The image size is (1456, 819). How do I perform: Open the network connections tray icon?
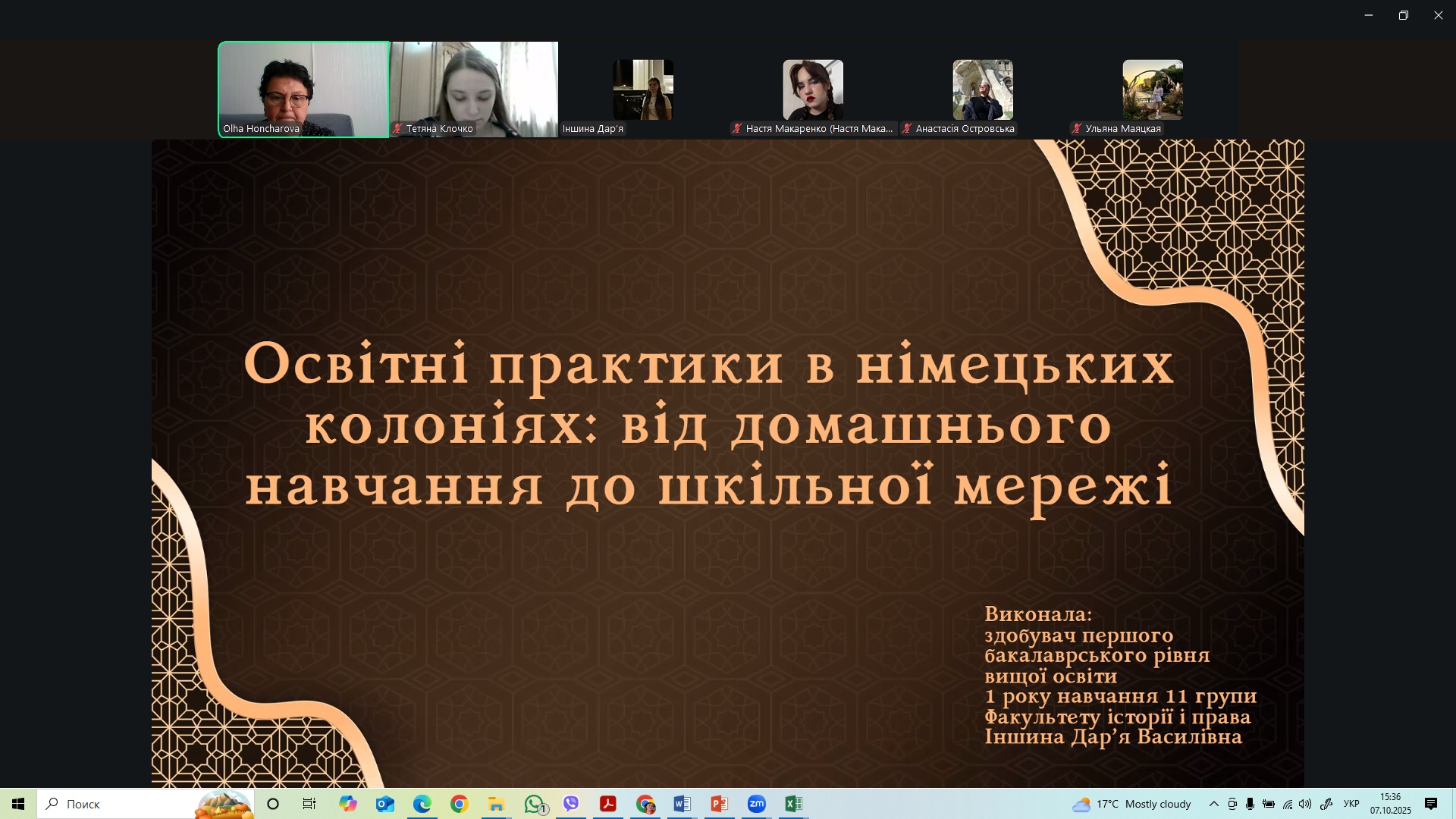1287,804
